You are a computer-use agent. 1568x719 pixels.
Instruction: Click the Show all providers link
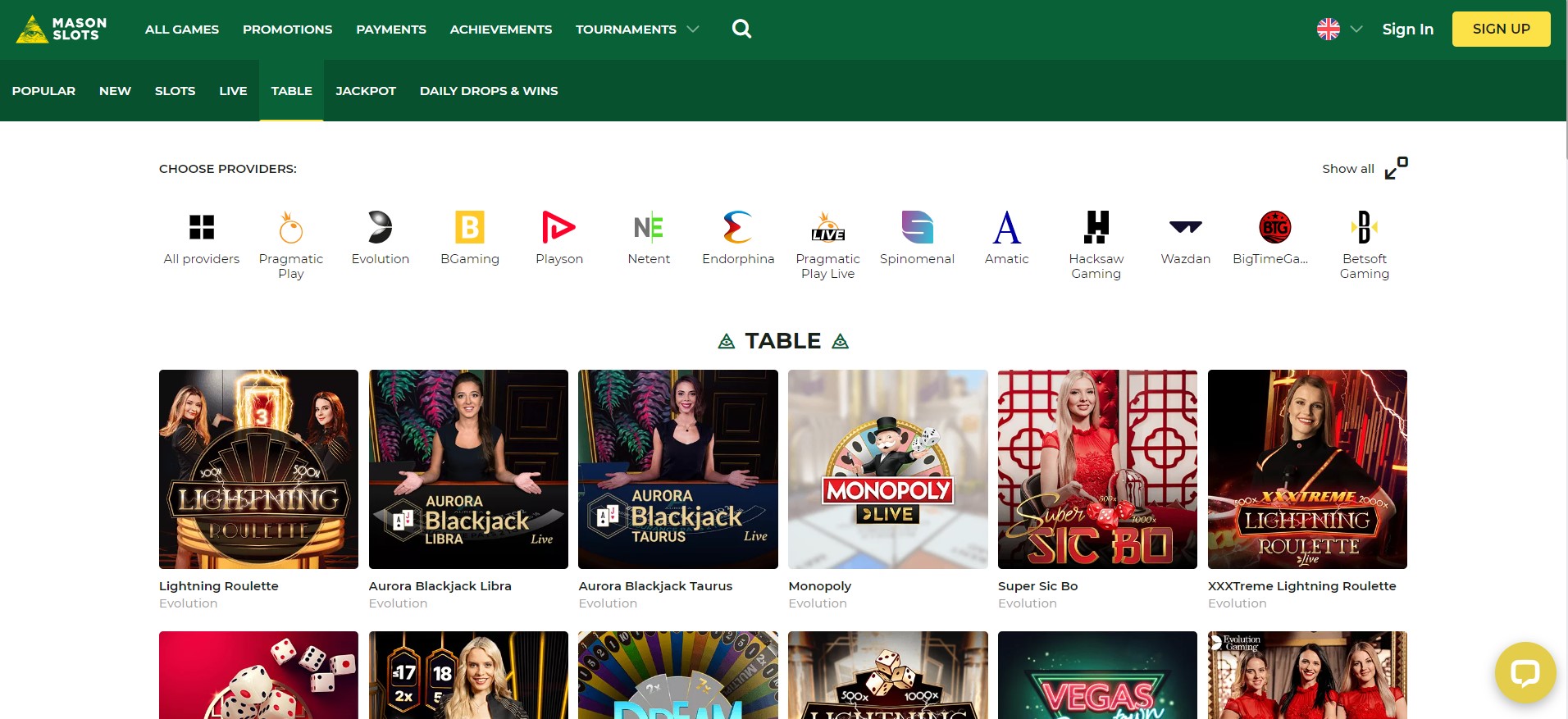pyautogui.click(x=1348, y=168)
